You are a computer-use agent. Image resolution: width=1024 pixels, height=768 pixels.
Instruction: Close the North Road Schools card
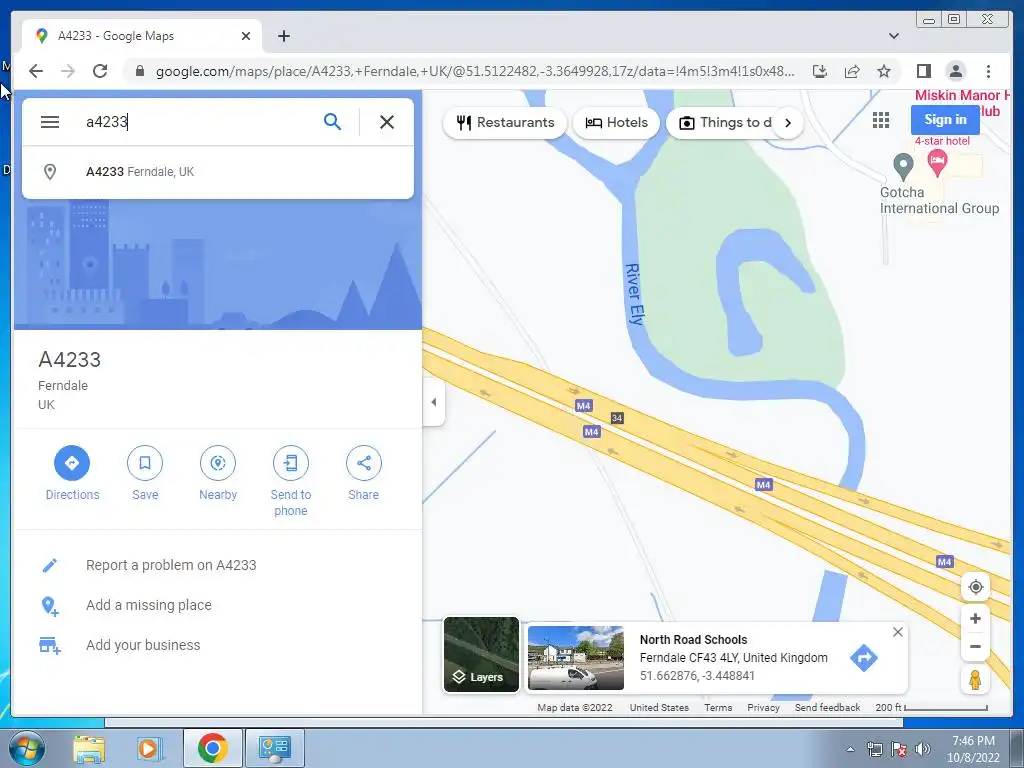coord(898,632)
